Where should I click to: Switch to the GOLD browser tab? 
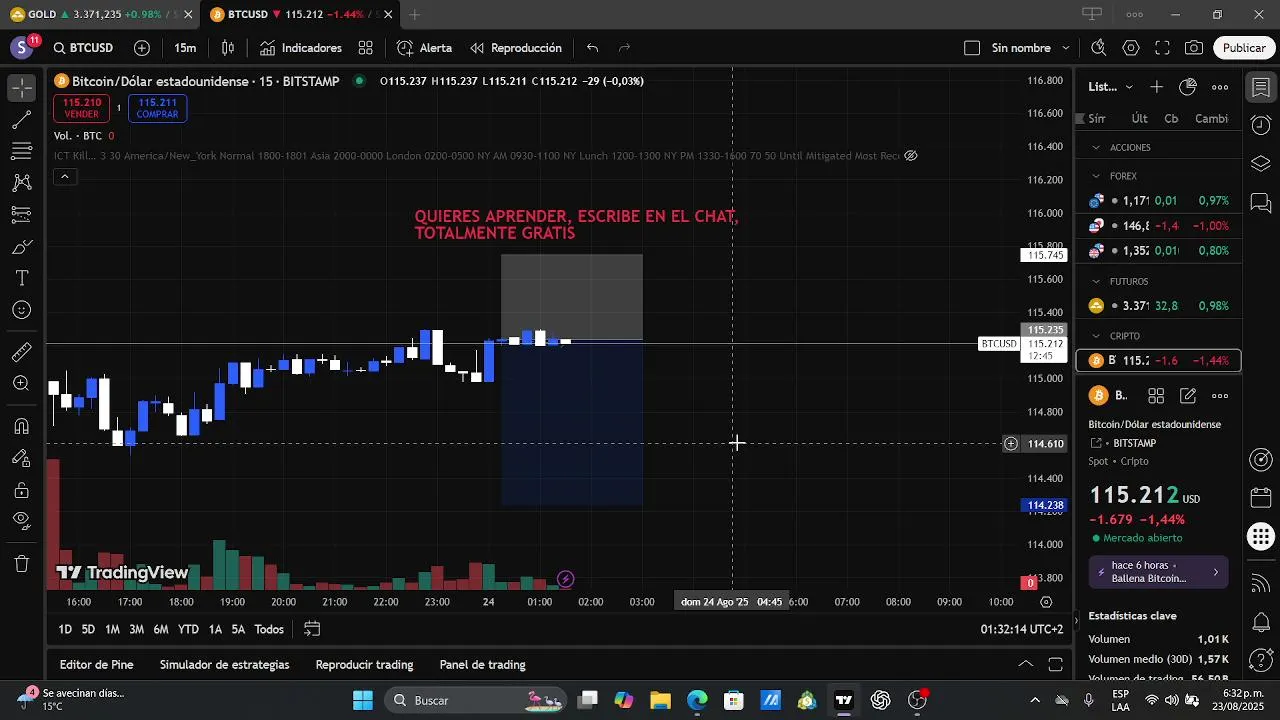(97, 14)
